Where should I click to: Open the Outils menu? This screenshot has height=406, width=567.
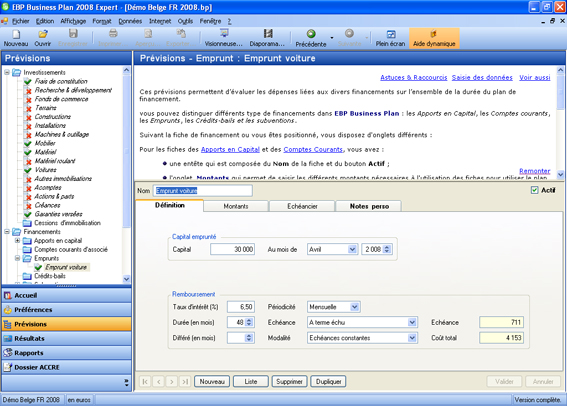(185, 21)
